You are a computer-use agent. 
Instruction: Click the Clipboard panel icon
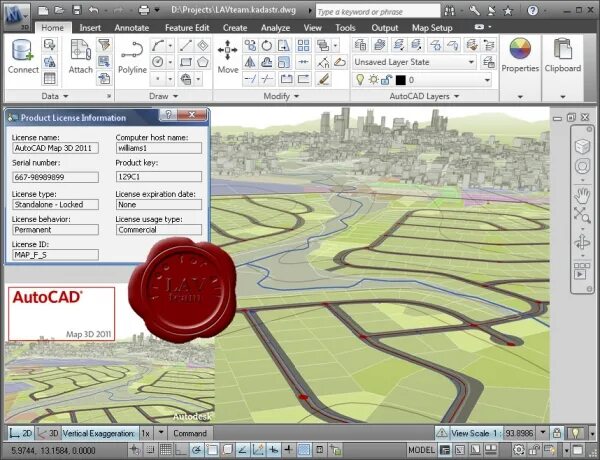point(562,49)
